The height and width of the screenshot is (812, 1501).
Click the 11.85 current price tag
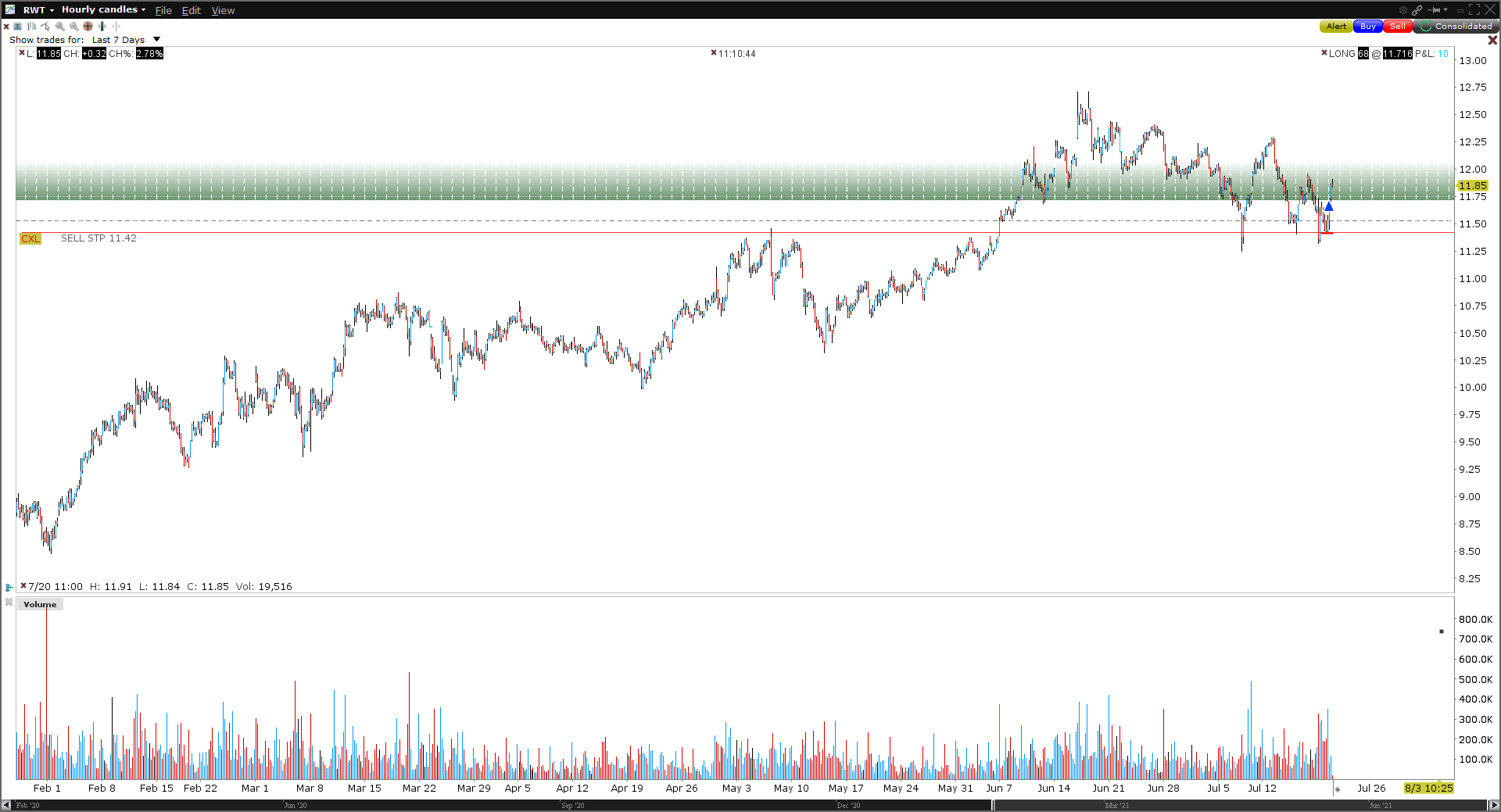(x=1473, y=186)
